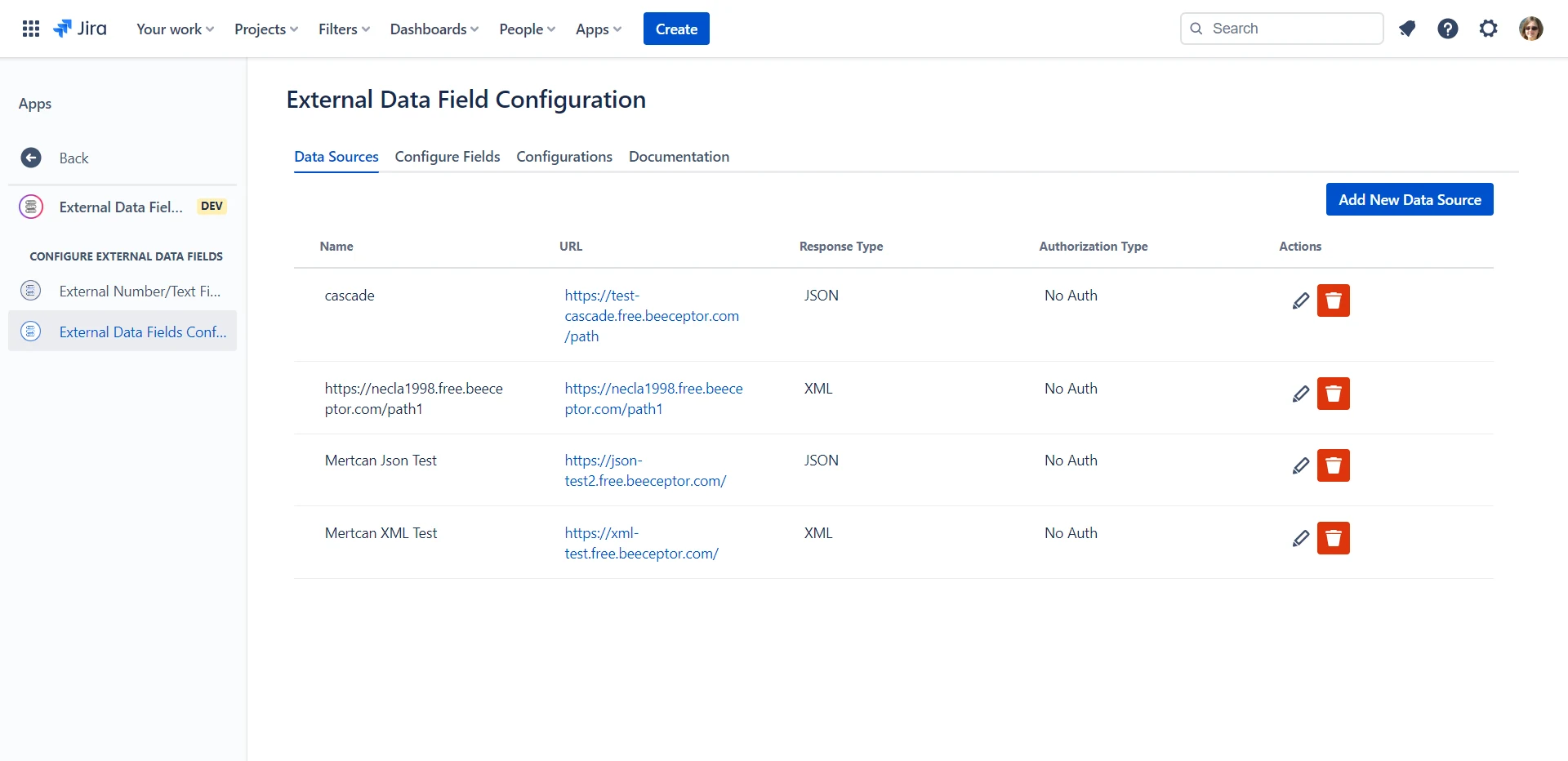Open the notifications icon
Image resolution: width=1568 pixels, height=761 pixels.
[x=1407, y=29]
